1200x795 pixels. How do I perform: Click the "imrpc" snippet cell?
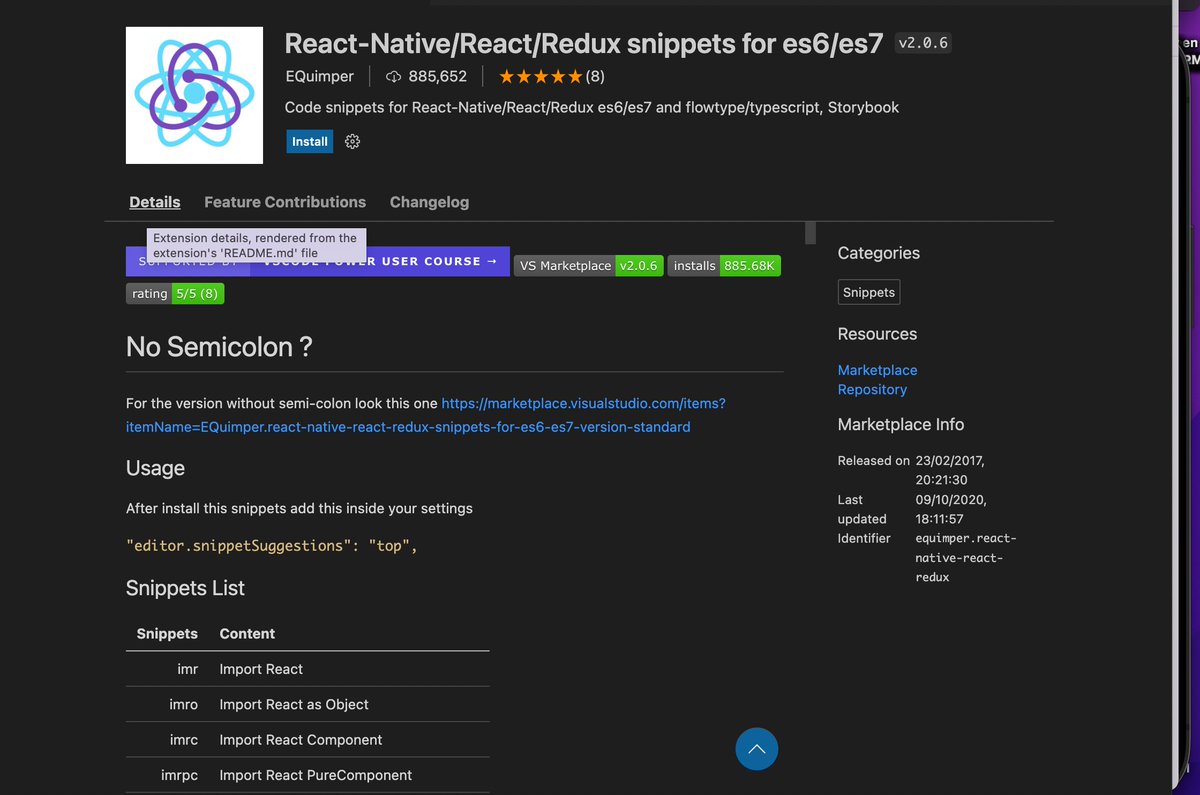tap(180, 775)
